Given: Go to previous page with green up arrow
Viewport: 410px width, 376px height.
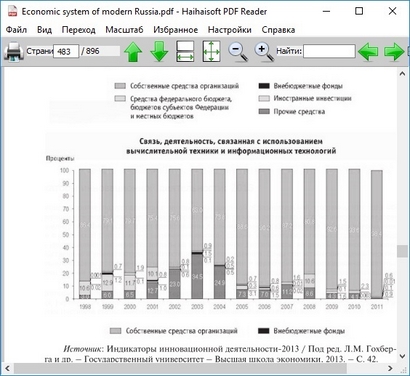Looking at the screenshot, I should pos(133,52).
